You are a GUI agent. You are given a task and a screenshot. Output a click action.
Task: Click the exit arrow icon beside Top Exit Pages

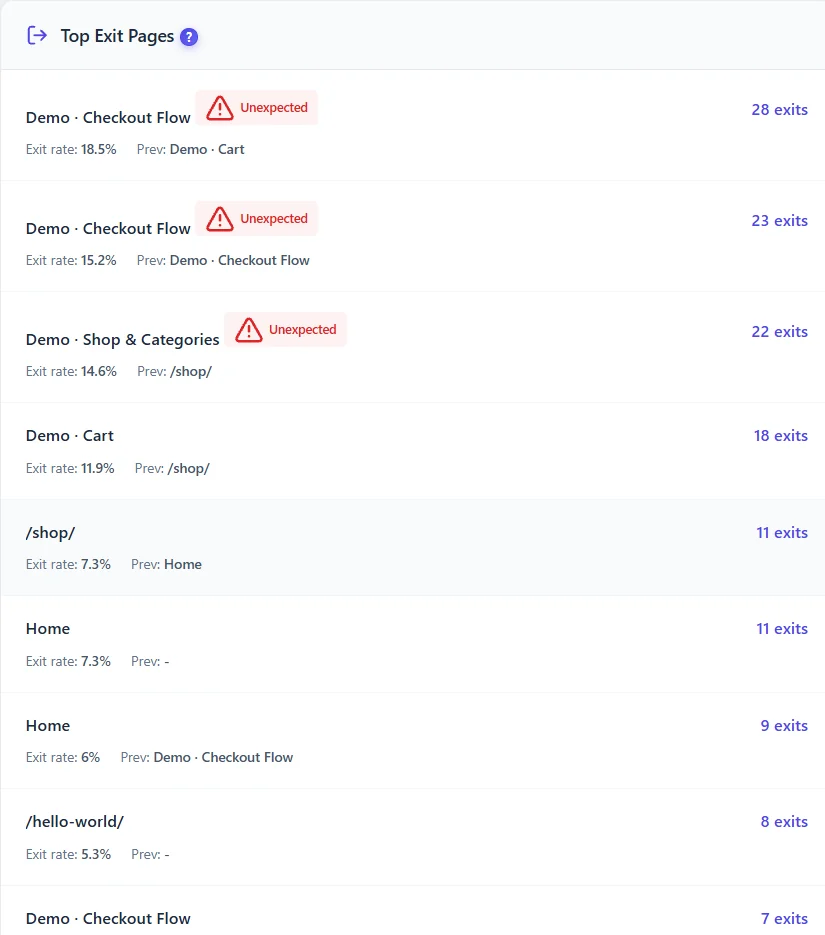point(37,36)
